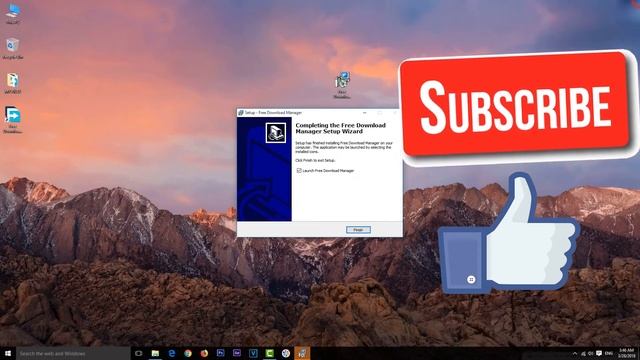Screen dimensions: 640x360
Task: Open the network status tray icon
Action: pos(583,353)
